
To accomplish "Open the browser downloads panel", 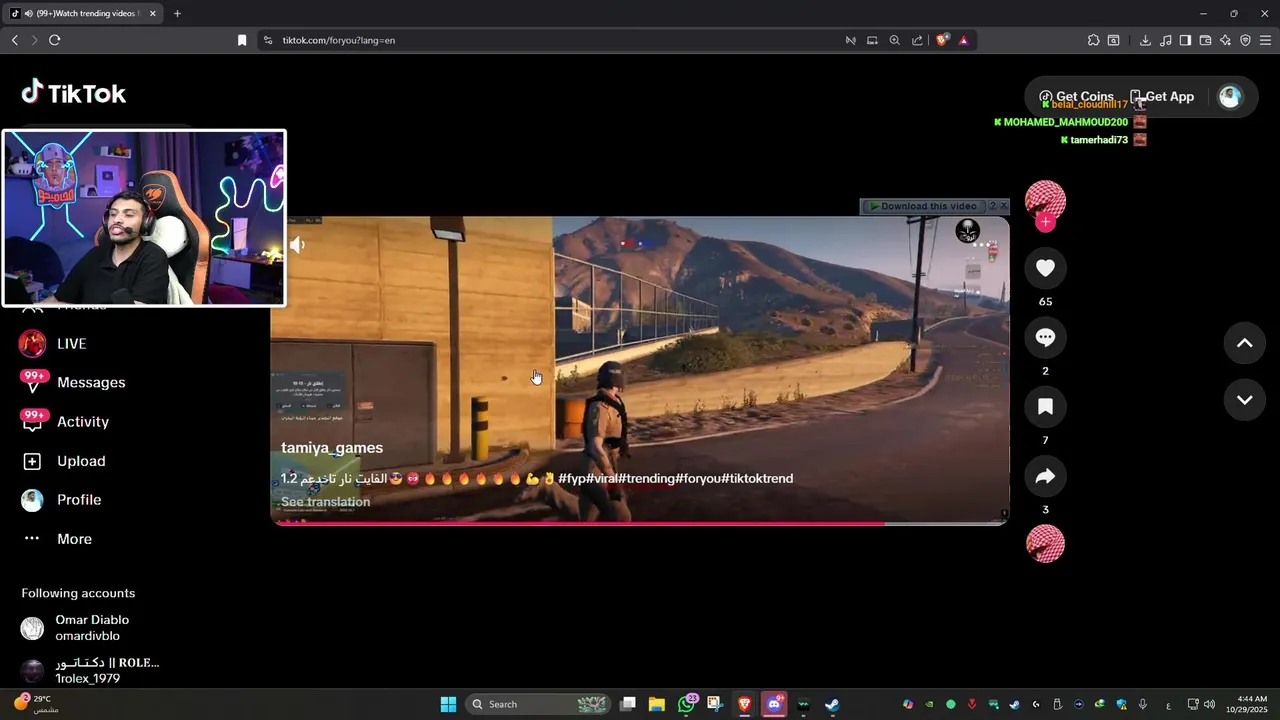I will (x=1145, y=40).
